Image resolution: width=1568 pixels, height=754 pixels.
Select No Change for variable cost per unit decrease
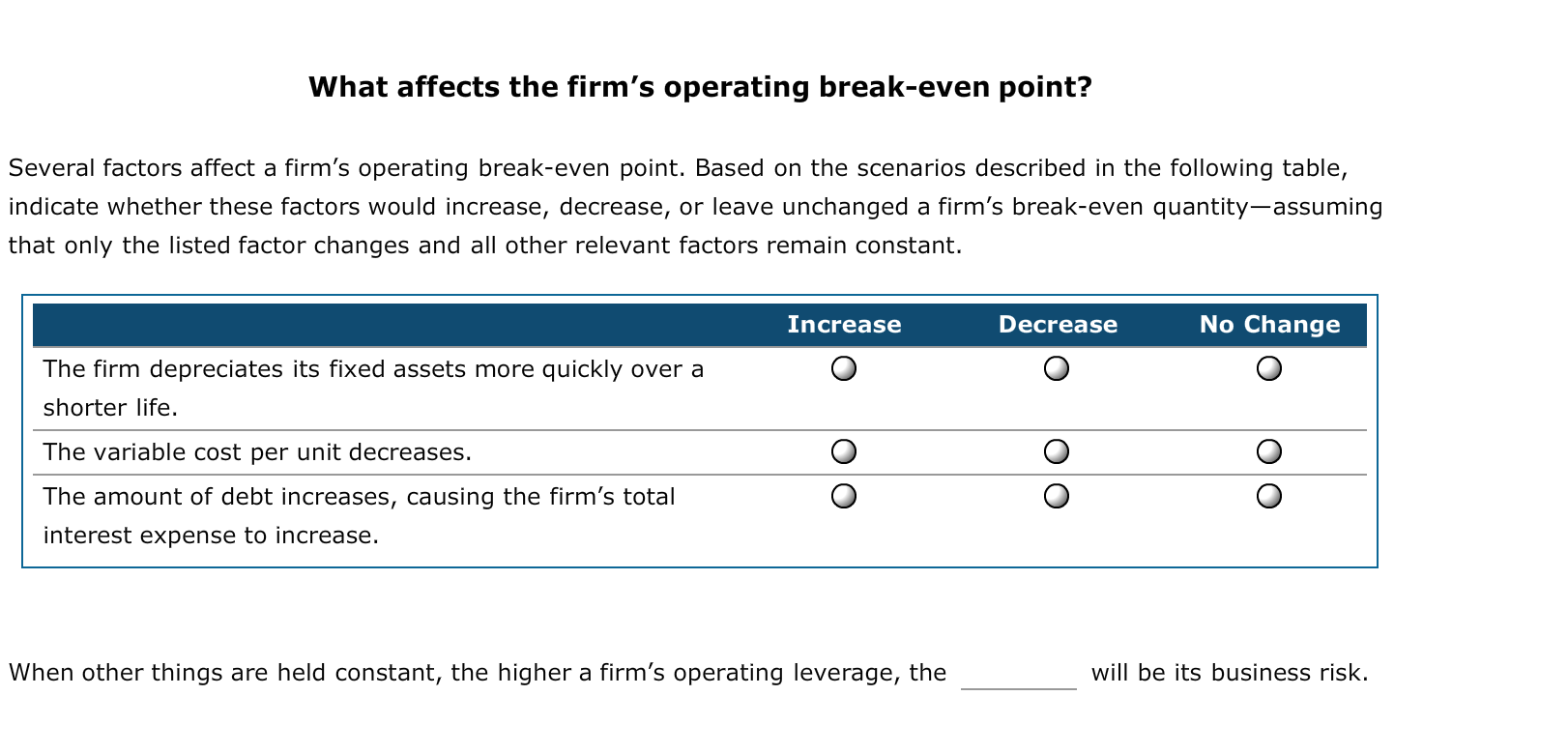[1270, 449]
